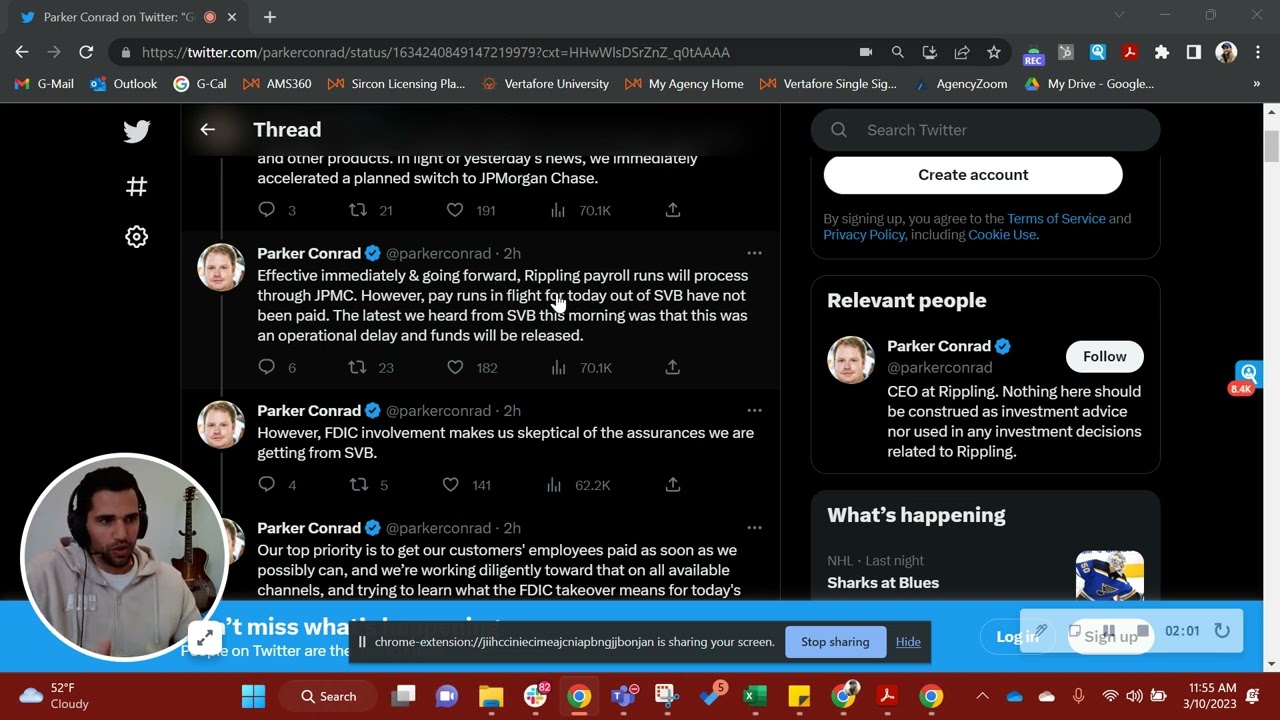Open the Cookie Use link
Image resolution: width=1280 pixels, height=720 pixels.
point(1002,234)
